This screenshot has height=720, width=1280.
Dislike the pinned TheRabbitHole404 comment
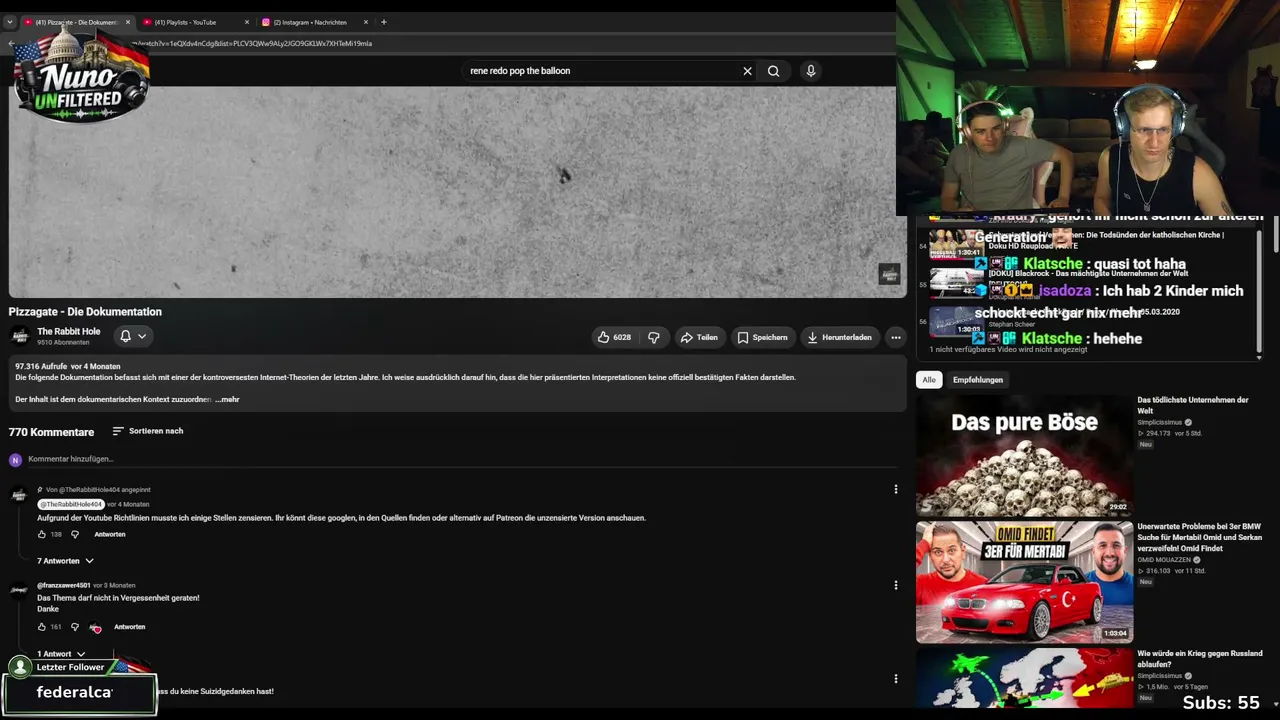pyautogui.click(x=74, y=534)
